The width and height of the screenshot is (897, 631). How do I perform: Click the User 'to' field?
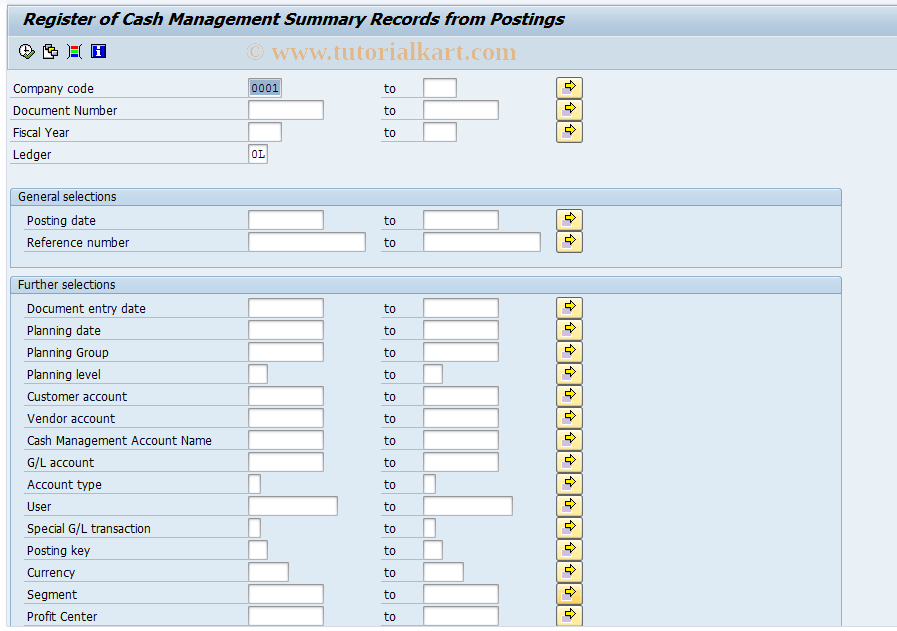click(468, 506)
